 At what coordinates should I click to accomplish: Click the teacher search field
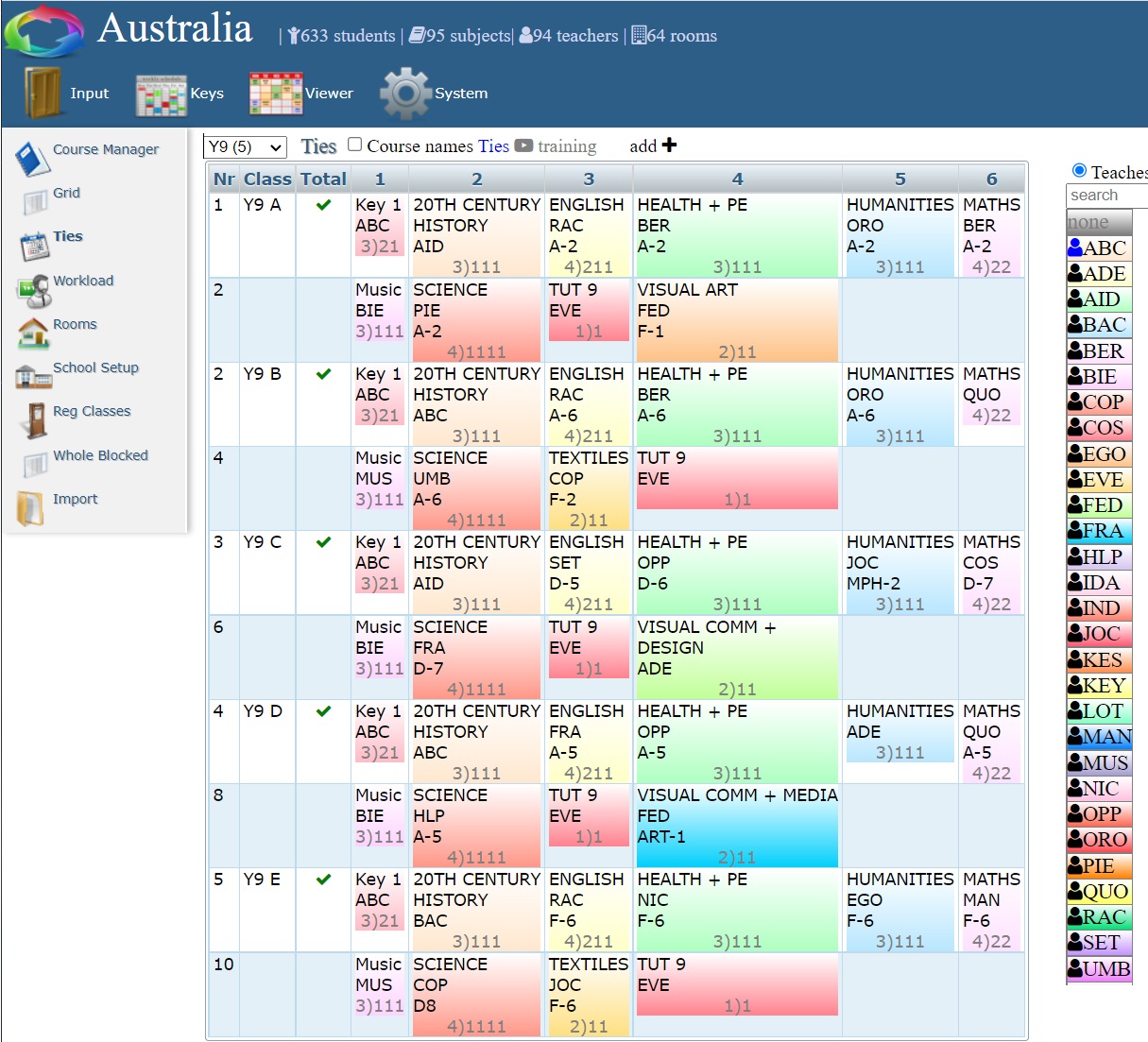pos(1105,196)
